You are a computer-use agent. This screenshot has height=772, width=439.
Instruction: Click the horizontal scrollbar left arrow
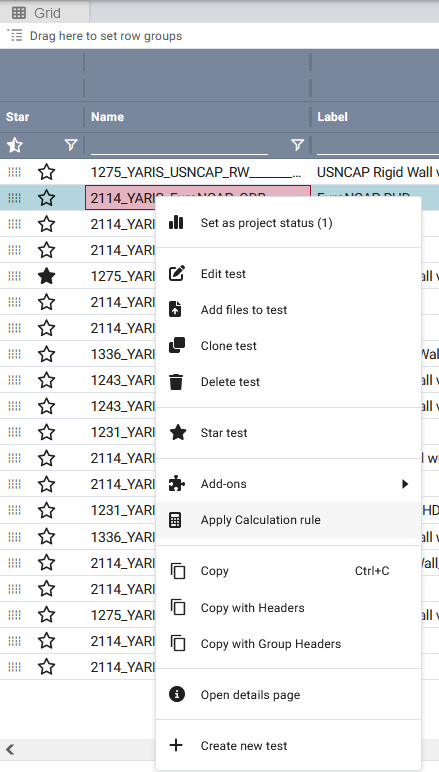(10, 750)
